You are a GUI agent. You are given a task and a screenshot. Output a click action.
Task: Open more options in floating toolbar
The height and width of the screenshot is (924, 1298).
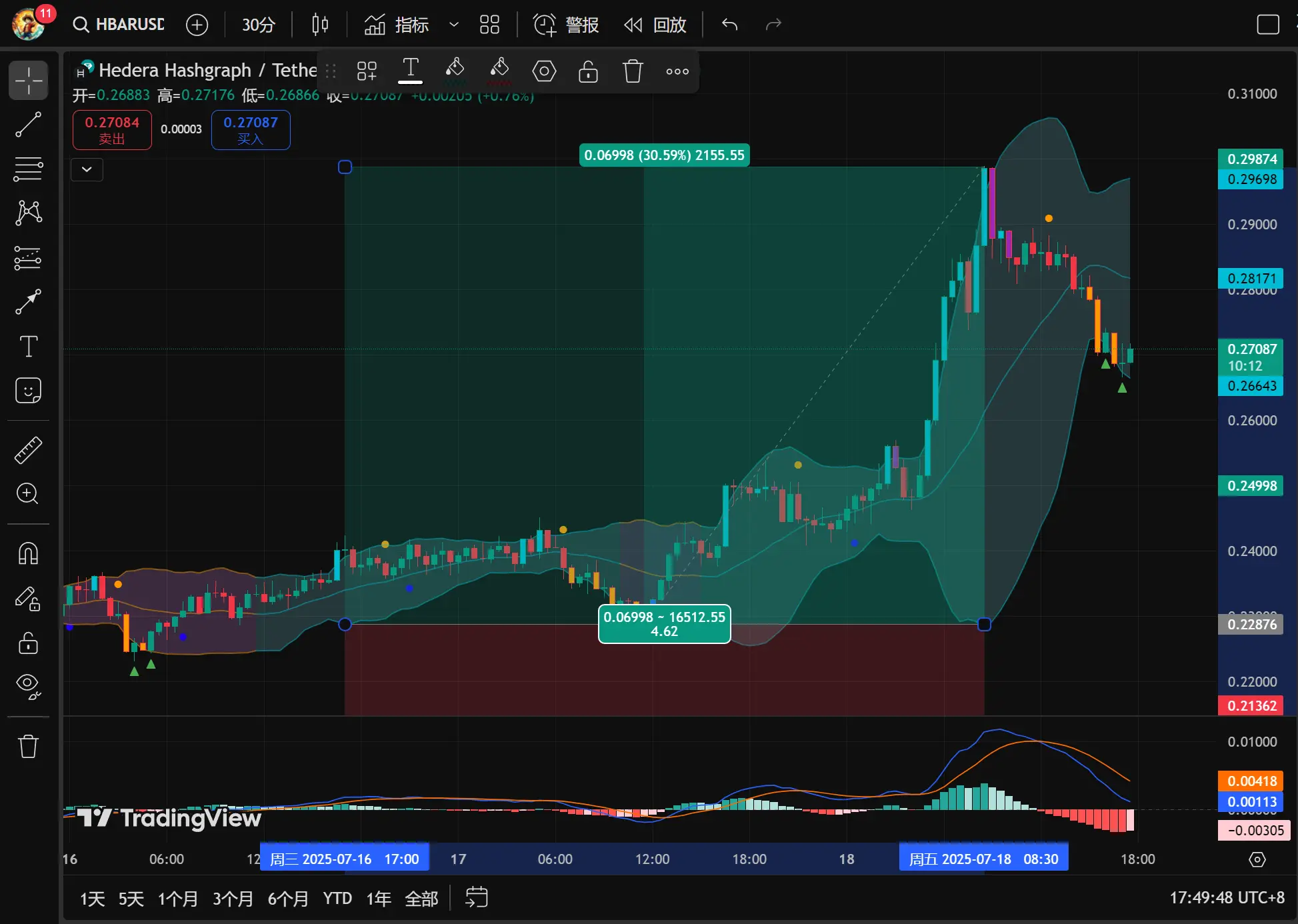coord(677,71)
